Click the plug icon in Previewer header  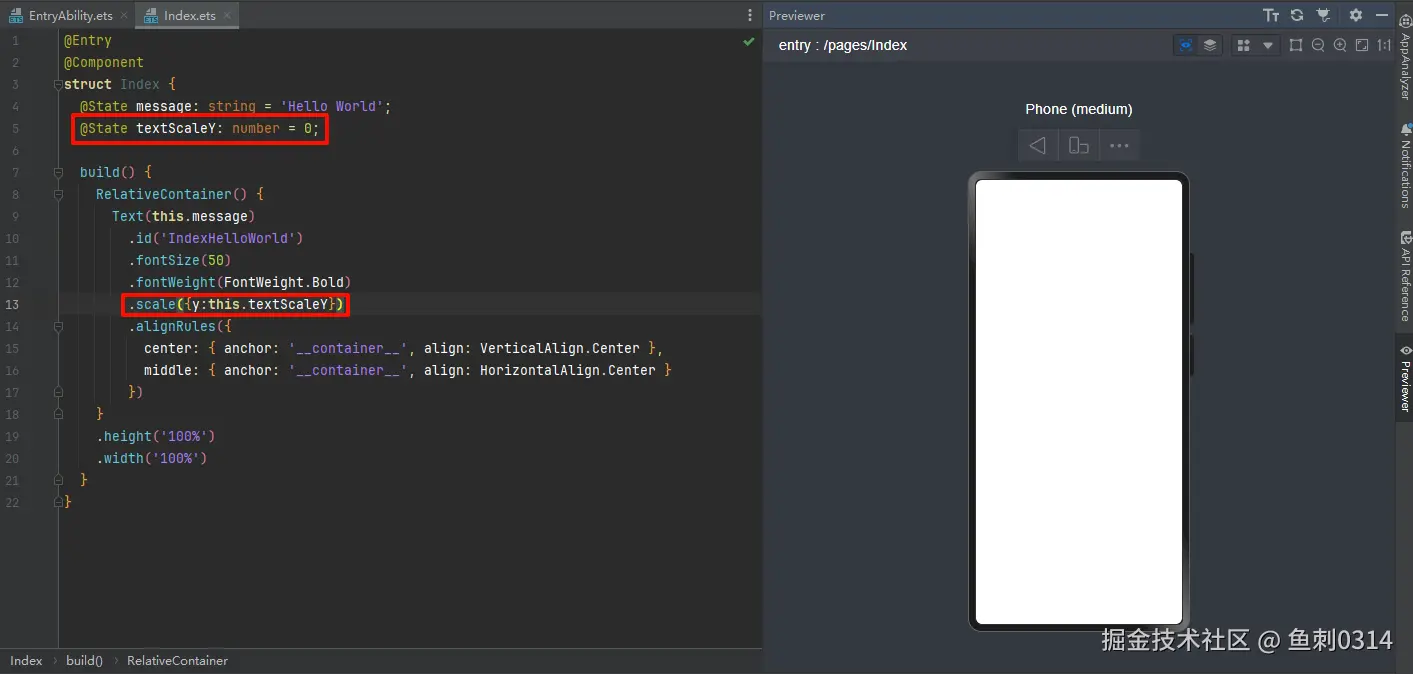pyautogui.click(x=1323, y=16)
